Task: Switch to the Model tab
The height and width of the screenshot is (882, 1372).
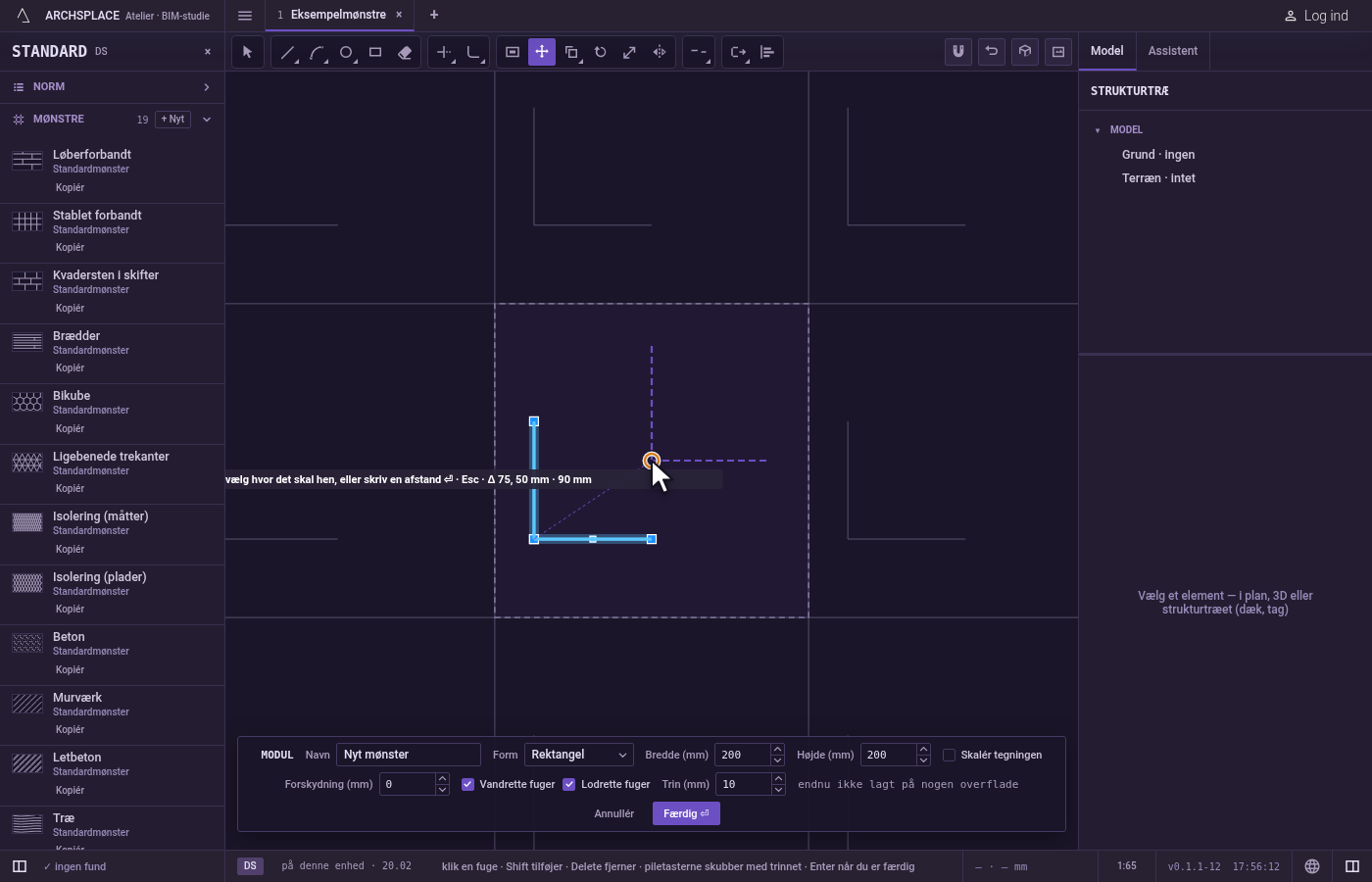Action: [1107, 51]
